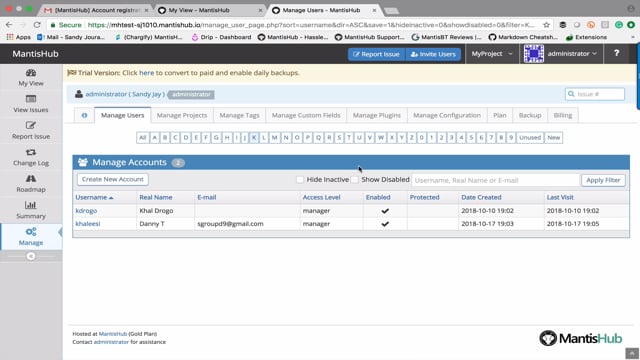Screen dimensions: 640x360
Task: Click the browser back arrow
Action: (x=9, y=25)
